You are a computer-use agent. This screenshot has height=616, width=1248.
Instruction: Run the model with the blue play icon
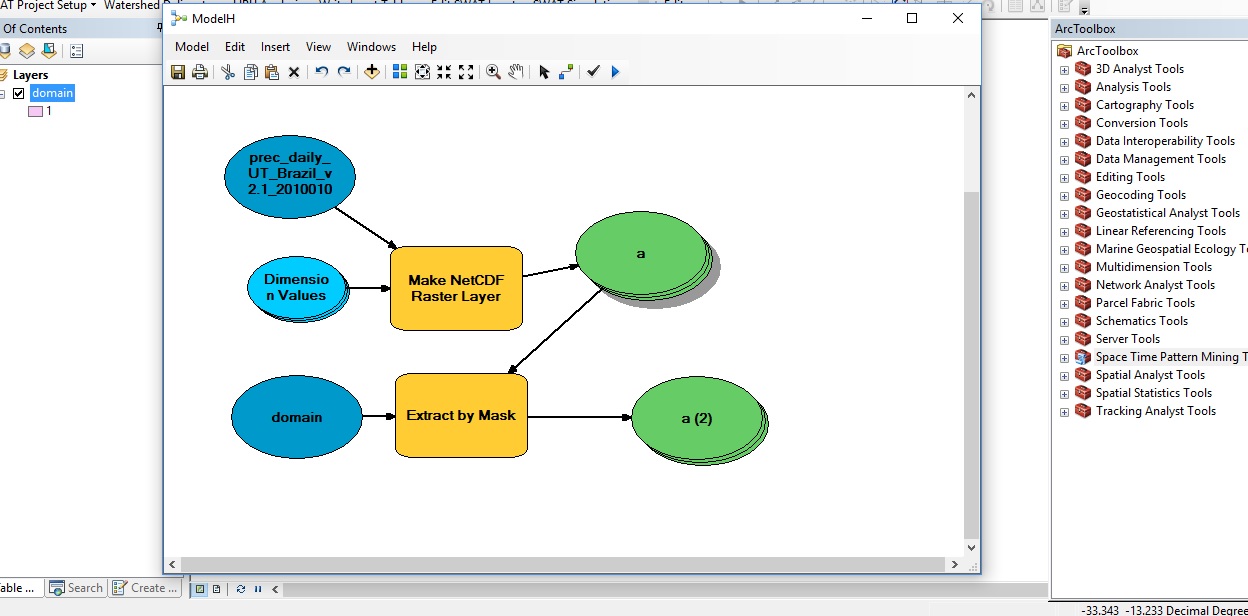615,72
